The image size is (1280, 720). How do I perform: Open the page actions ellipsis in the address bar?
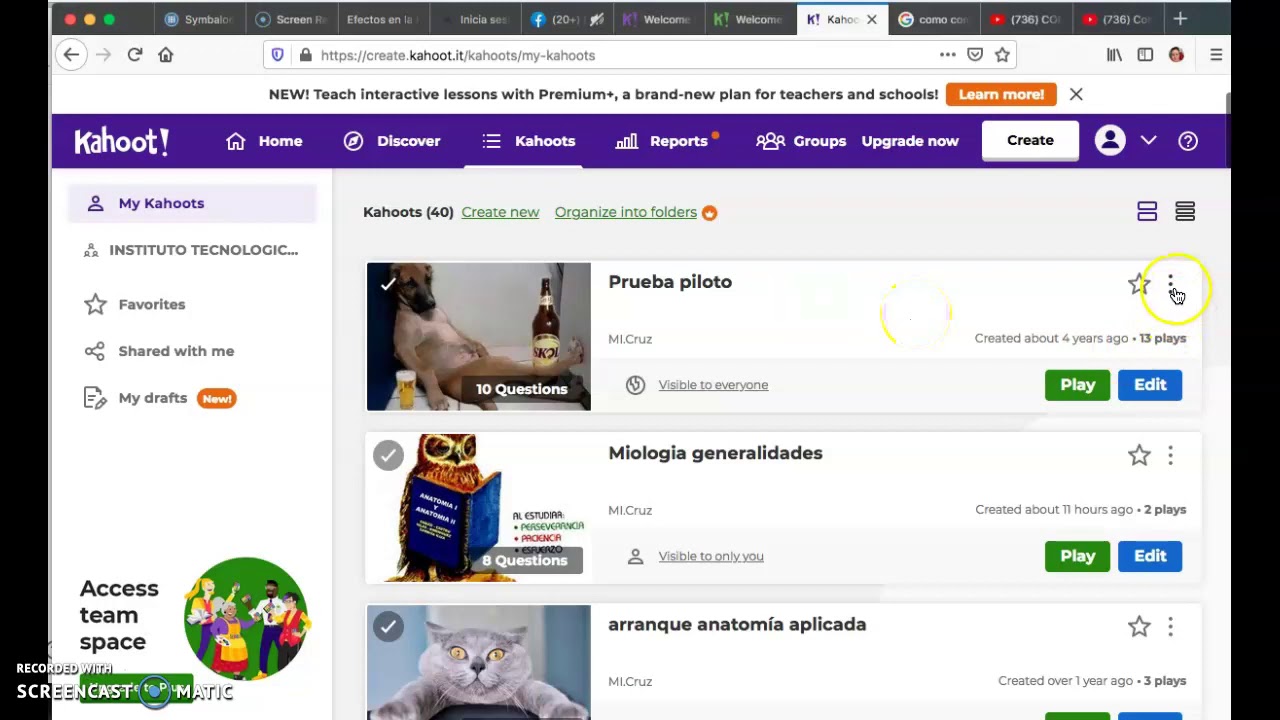point(947,55)
